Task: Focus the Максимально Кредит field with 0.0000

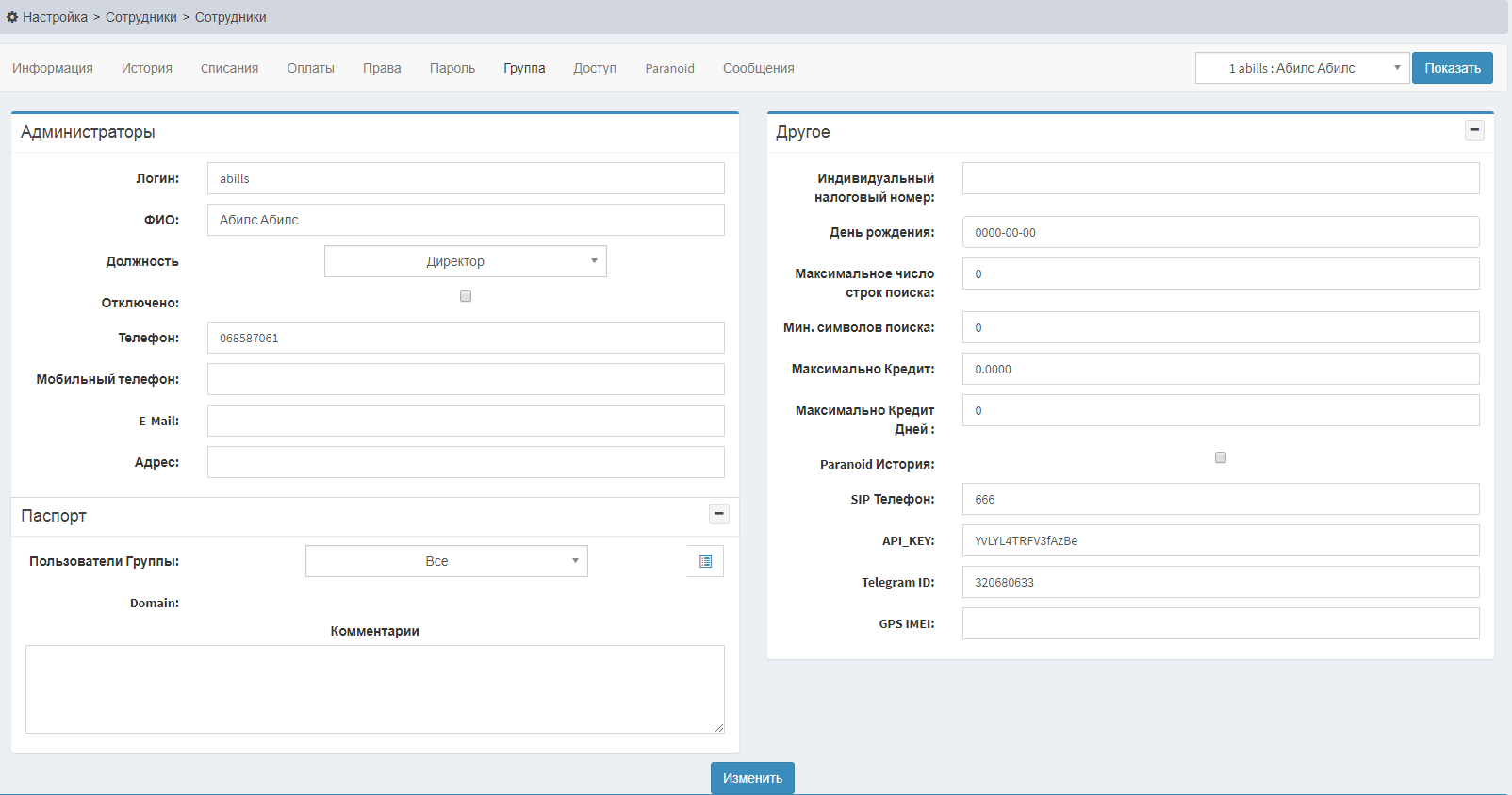Action: click(1221, 369)
